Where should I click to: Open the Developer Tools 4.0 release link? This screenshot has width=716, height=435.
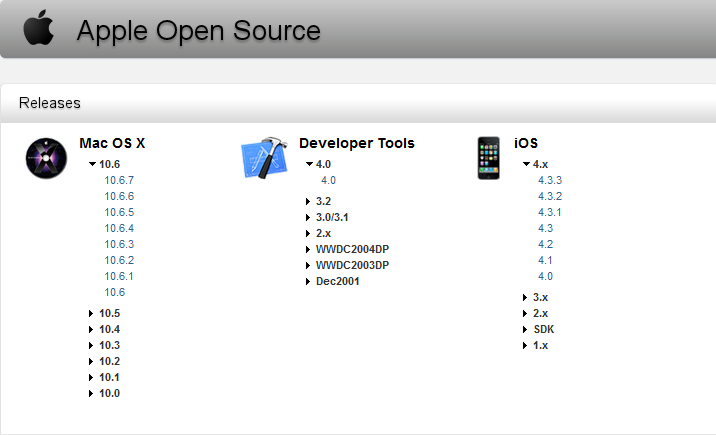(x=328, y=180)
